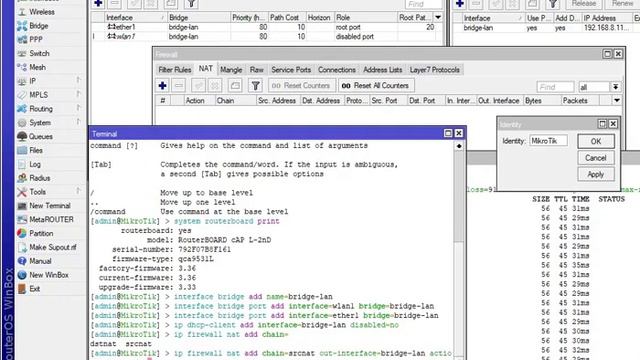Click the New WinBox icon
Screen dimensions: 640x360
click(x=22, y=275)
